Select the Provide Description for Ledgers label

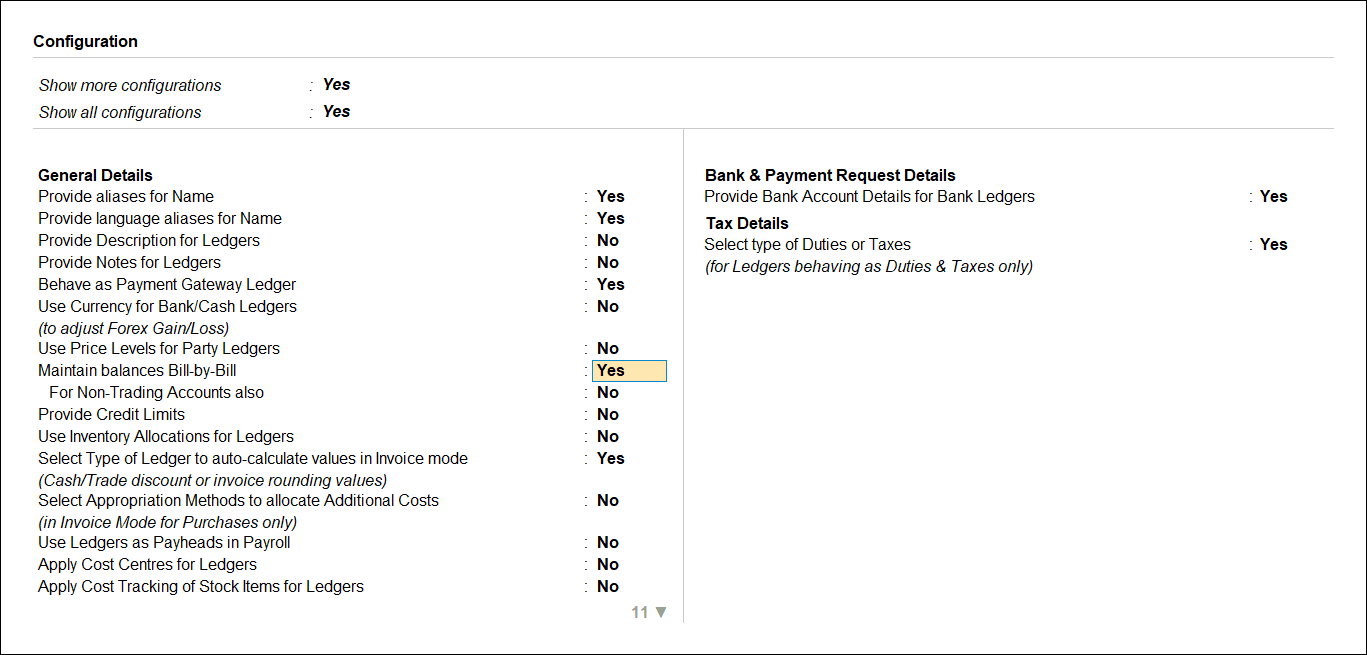[149, 241]
